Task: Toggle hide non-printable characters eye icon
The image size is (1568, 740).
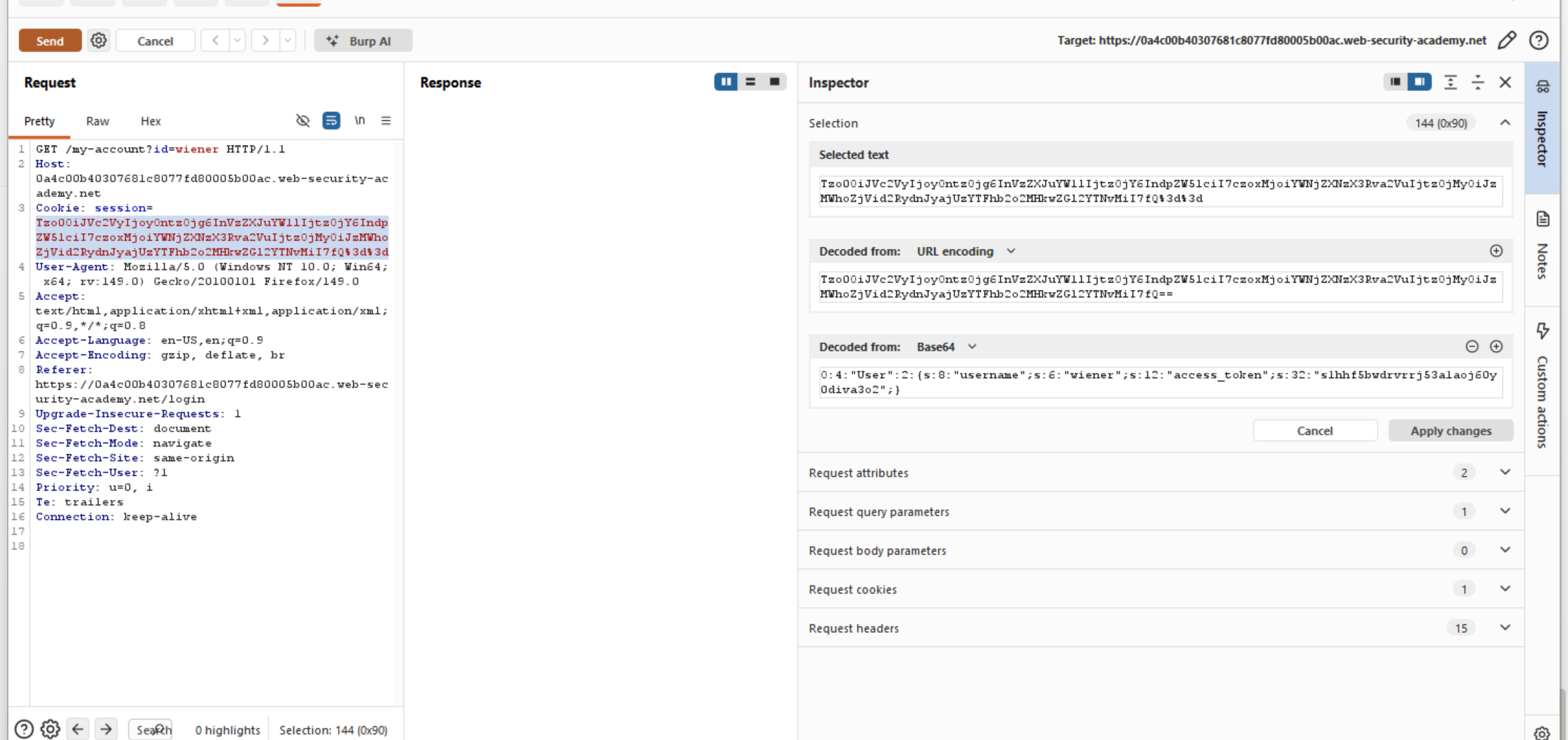Action: coord(303,120)
